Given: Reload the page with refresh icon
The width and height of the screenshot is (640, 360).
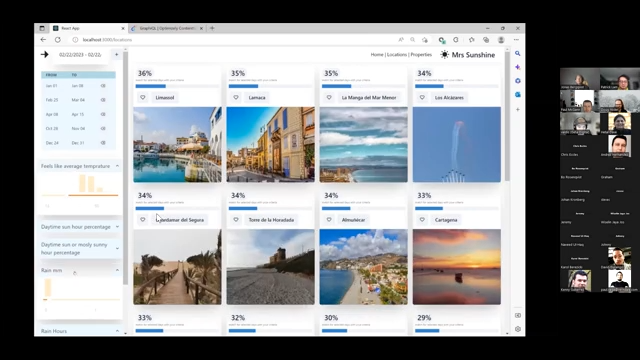Looking at the screenshot, I should click(58, 40).
